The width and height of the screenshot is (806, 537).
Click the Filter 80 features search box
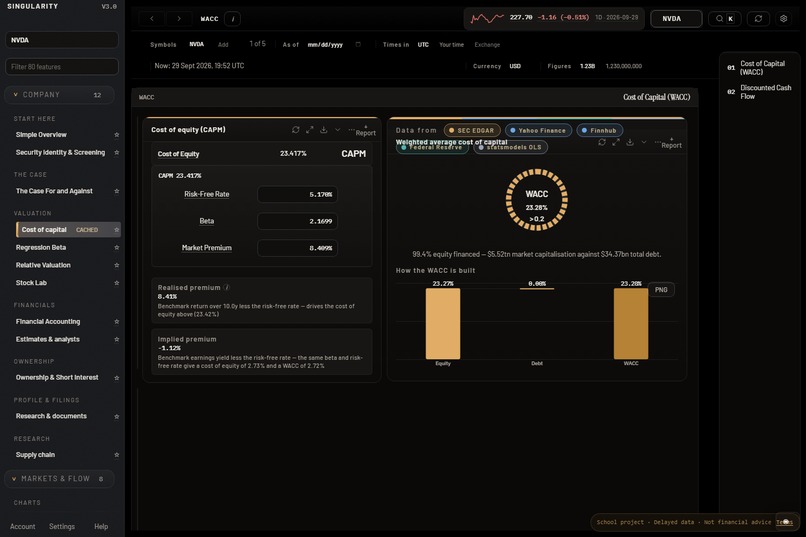62,67
